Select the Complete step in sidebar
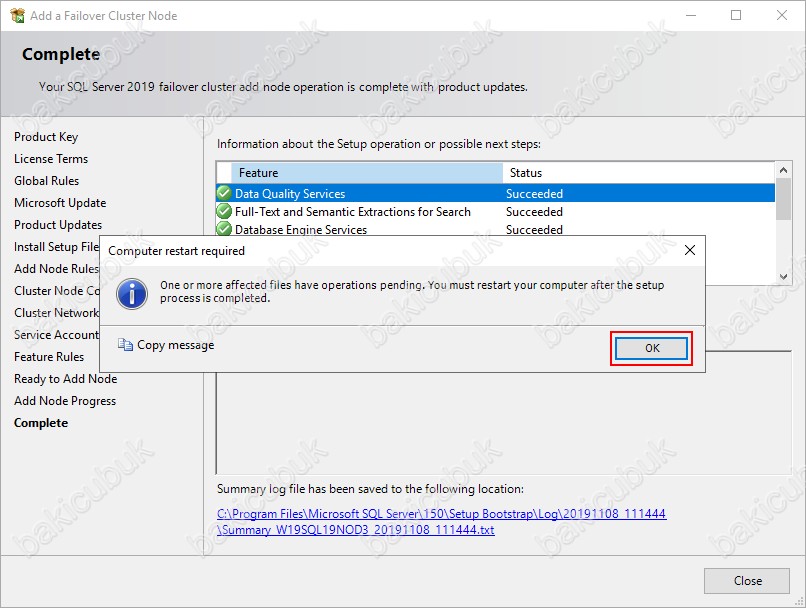Image resolution: width=806 pixels, height=608 pixels. (x=41, y=423)
